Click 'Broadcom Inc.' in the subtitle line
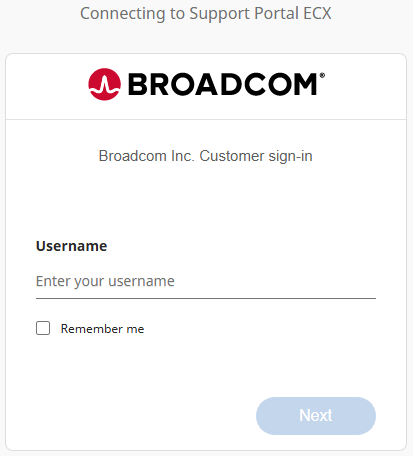The height and width of the screenshot is (456, 413). (x=146, y=156)
